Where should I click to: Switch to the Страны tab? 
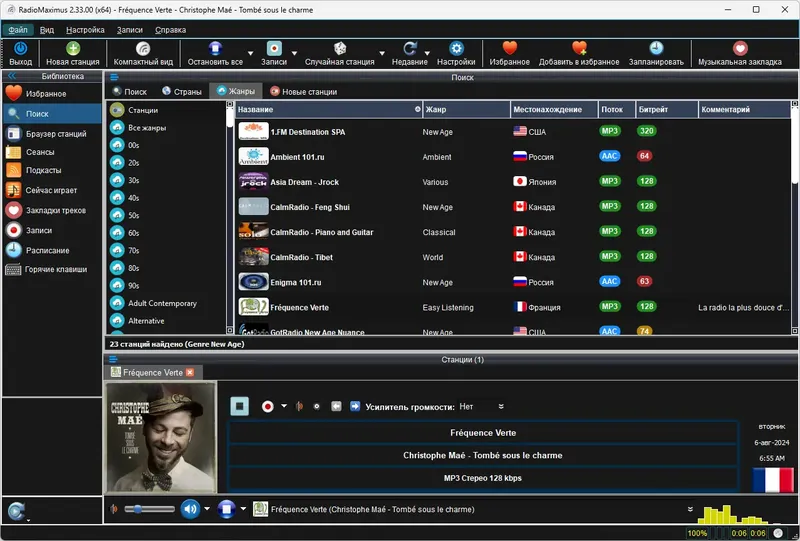[182, 91]
